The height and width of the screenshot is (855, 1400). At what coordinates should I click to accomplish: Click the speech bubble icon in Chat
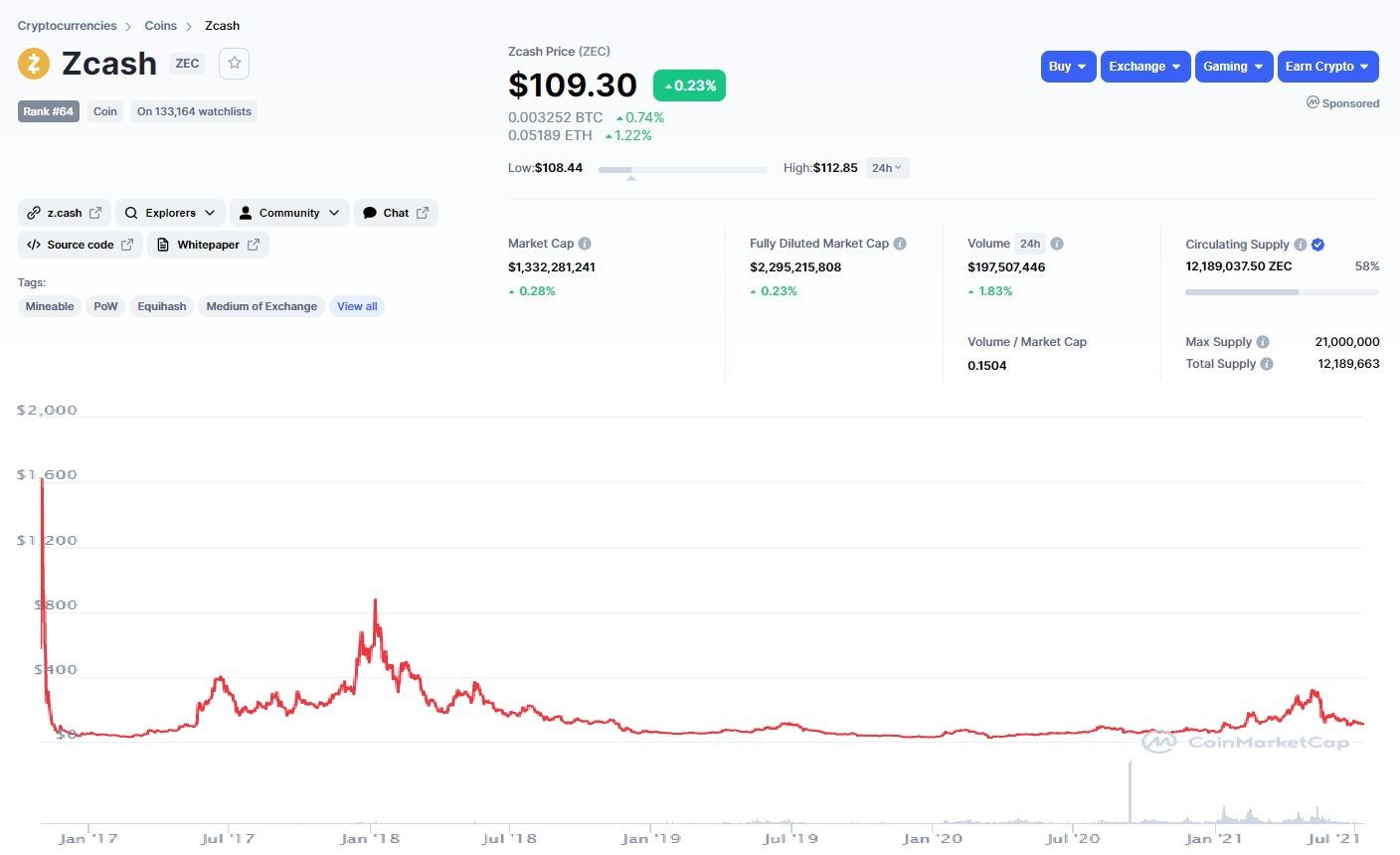[x=370, y=213]
